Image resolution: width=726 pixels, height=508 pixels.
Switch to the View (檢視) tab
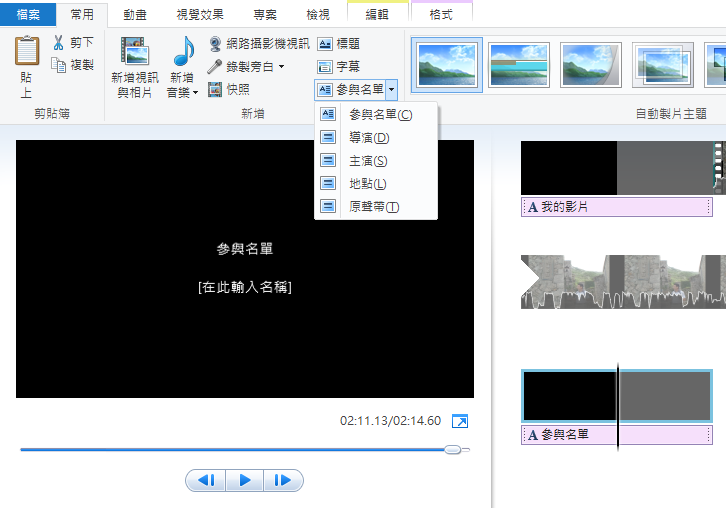(x=318, y=15)
